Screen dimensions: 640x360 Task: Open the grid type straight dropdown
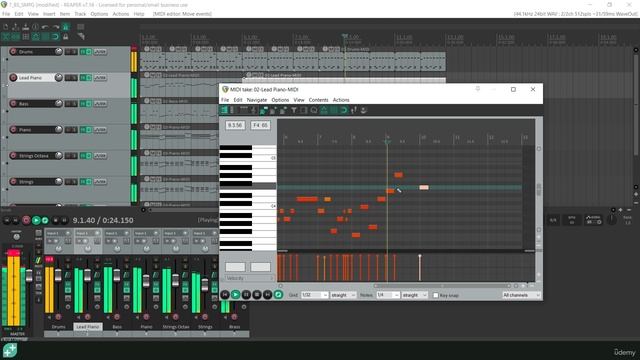343,295
